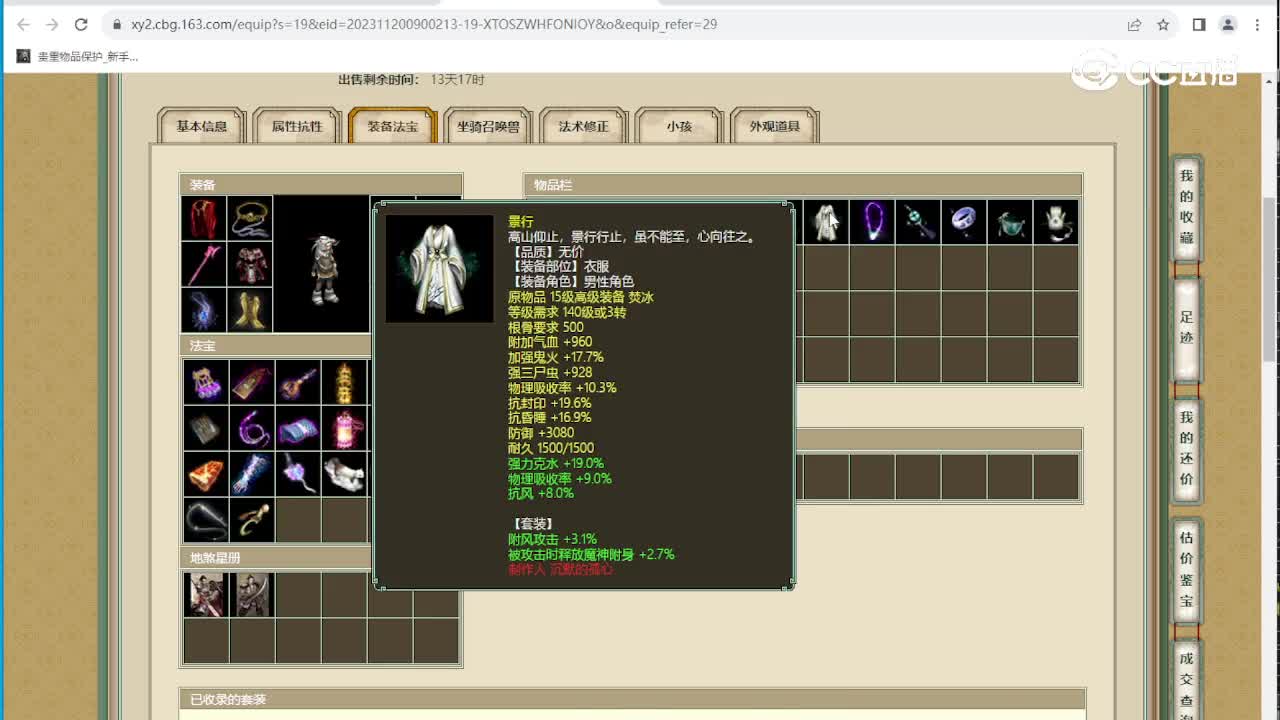Screen dimensions: 1280x720
Task: Select the pink lantern treasure icon
Action: point(344,428)
